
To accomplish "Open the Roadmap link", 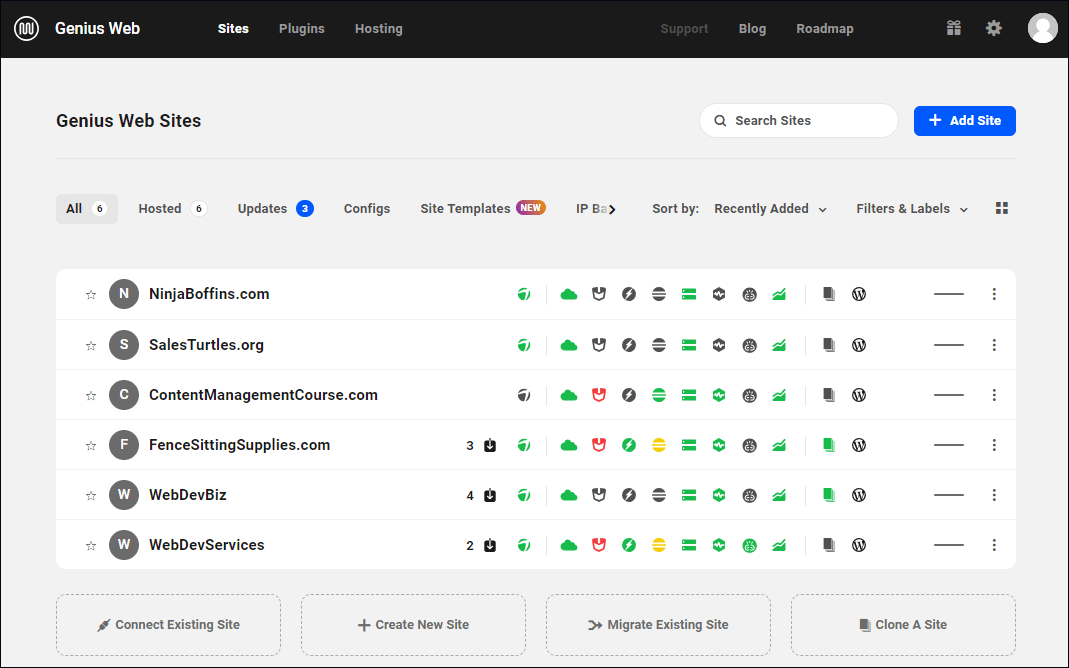I will pos(825,29).
